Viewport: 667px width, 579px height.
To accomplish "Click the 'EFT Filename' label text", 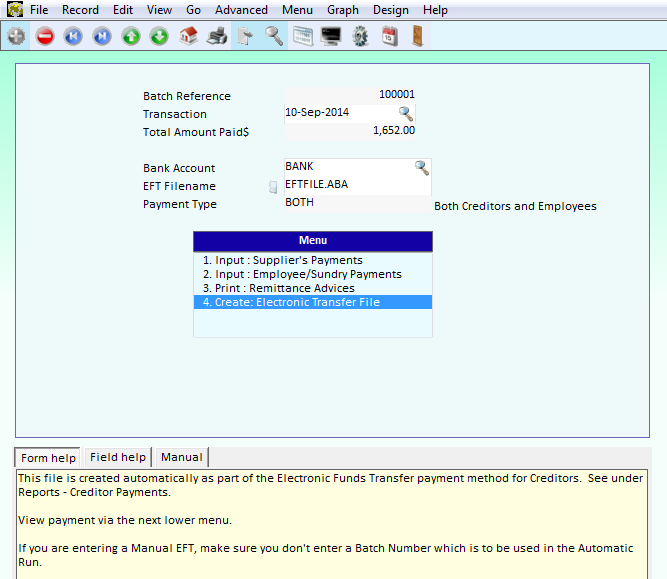I will tap(179, 186).
